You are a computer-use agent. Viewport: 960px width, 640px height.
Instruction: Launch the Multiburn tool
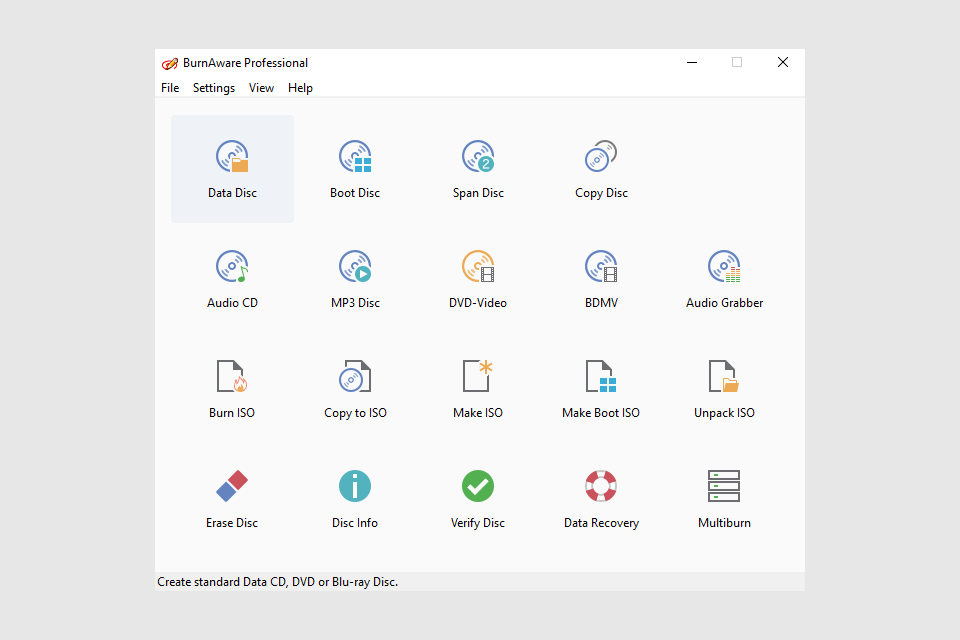click(724, 498)
